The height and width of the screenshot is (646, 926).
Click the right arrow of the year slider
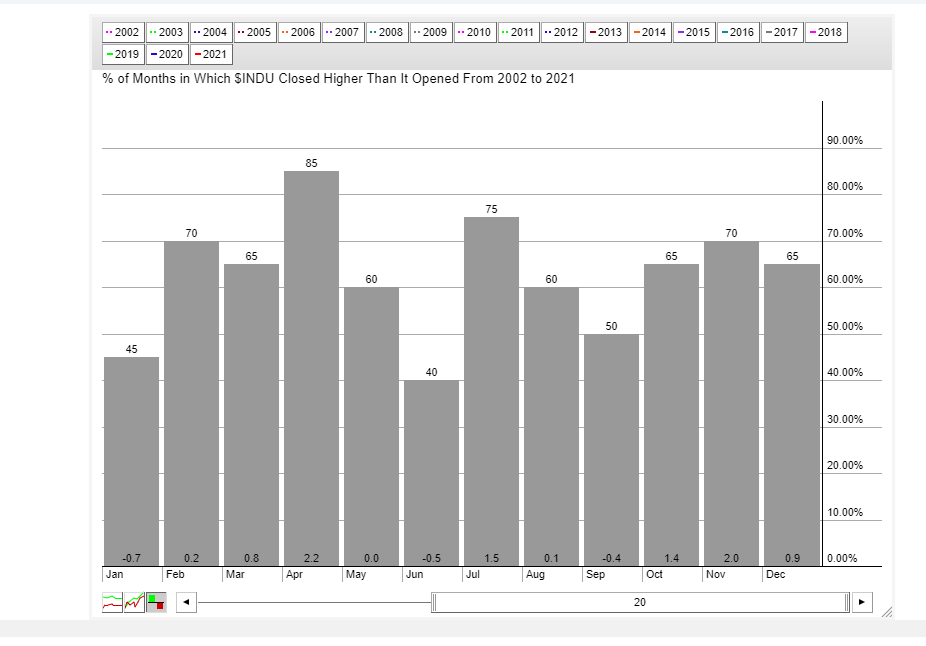pos(862,603)
